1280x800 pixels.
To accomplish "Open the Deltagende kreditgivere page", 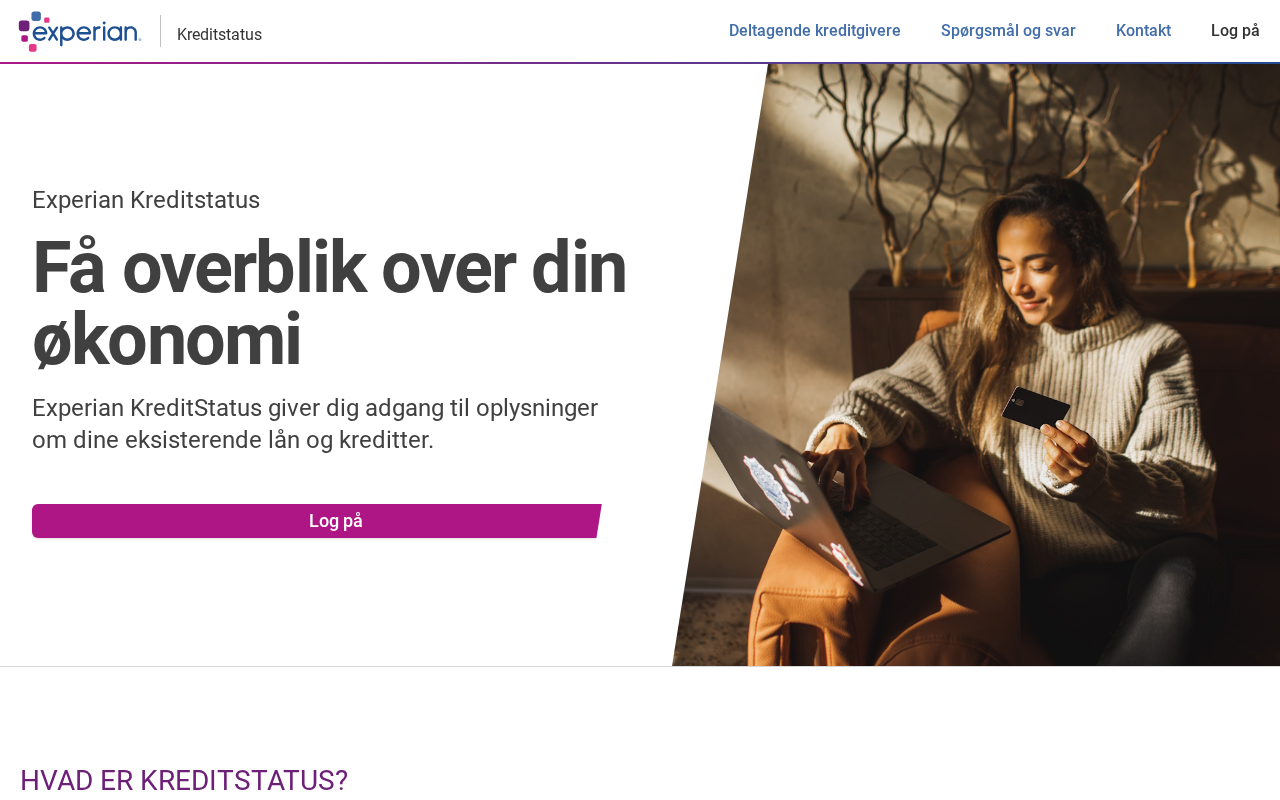I will pyautogui.click(x=814, y=30).
